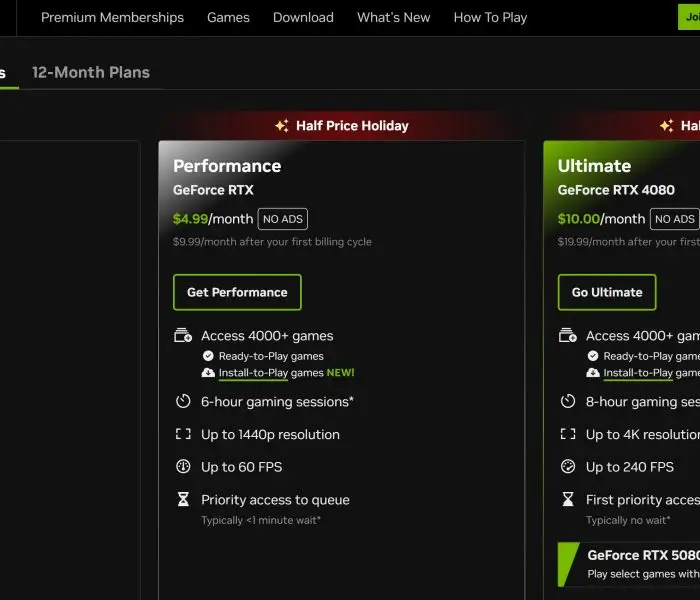Click hourglass icon beside Priority access to queue

(x=183, y=499)
